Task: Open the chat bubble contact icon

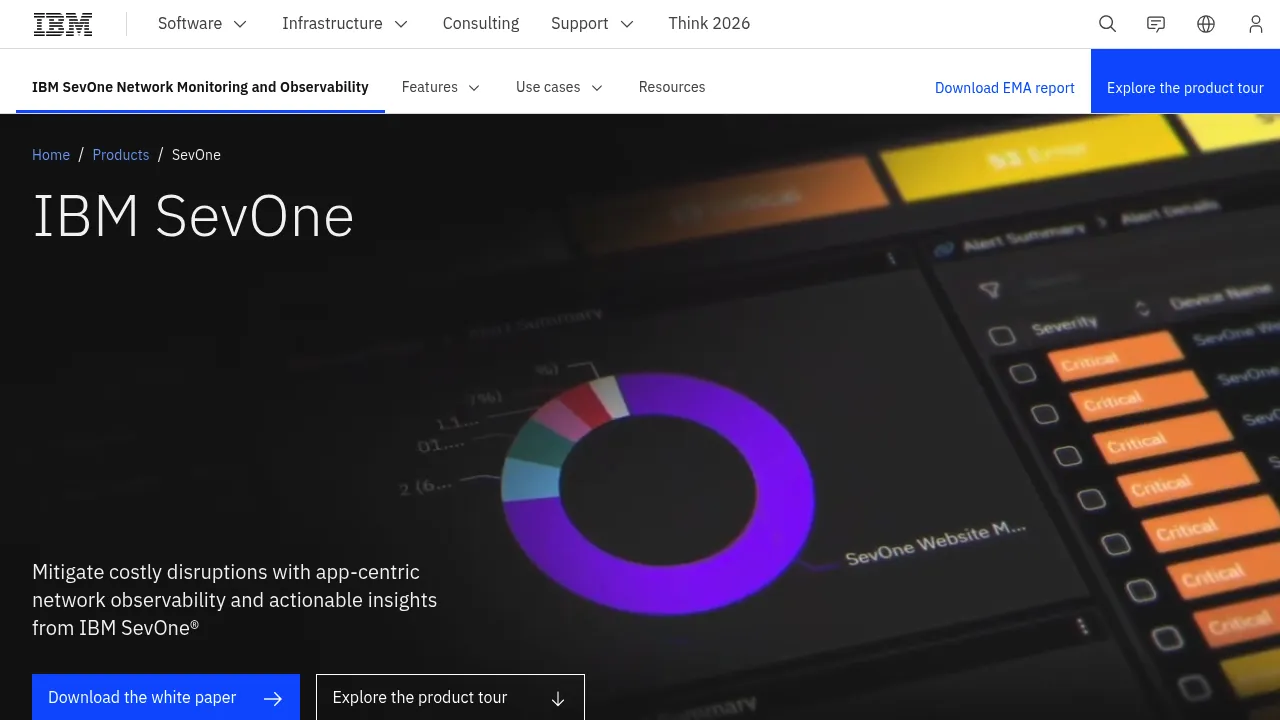Action: (x=1156, y=24)
